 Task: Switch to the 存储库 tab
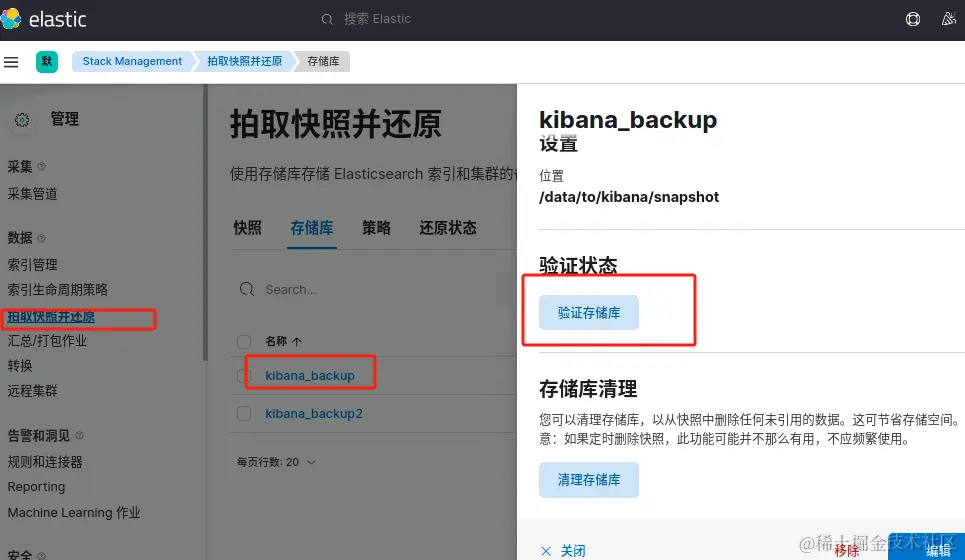(x=312, y=228)
